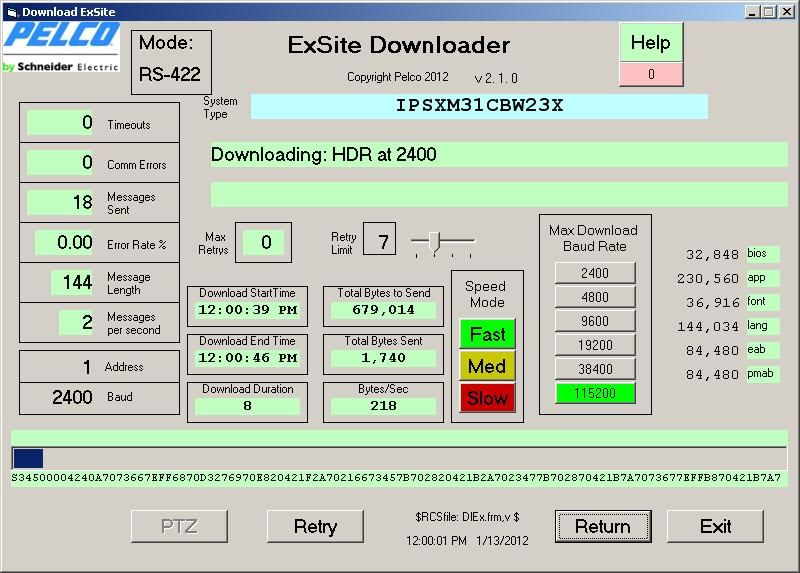This screenshot has width=800, height=573.
Task: Click the Help button
Action: coord(651,42)
